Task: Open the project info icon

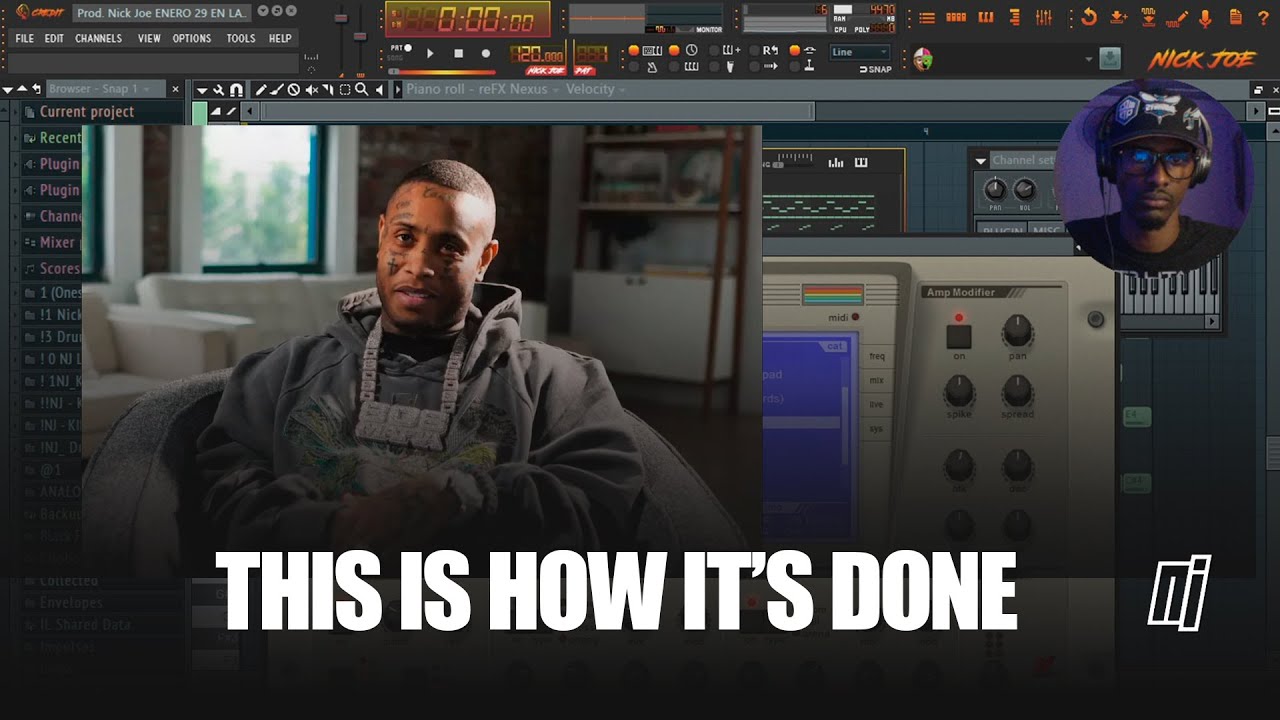Action: pos(1235,18)
